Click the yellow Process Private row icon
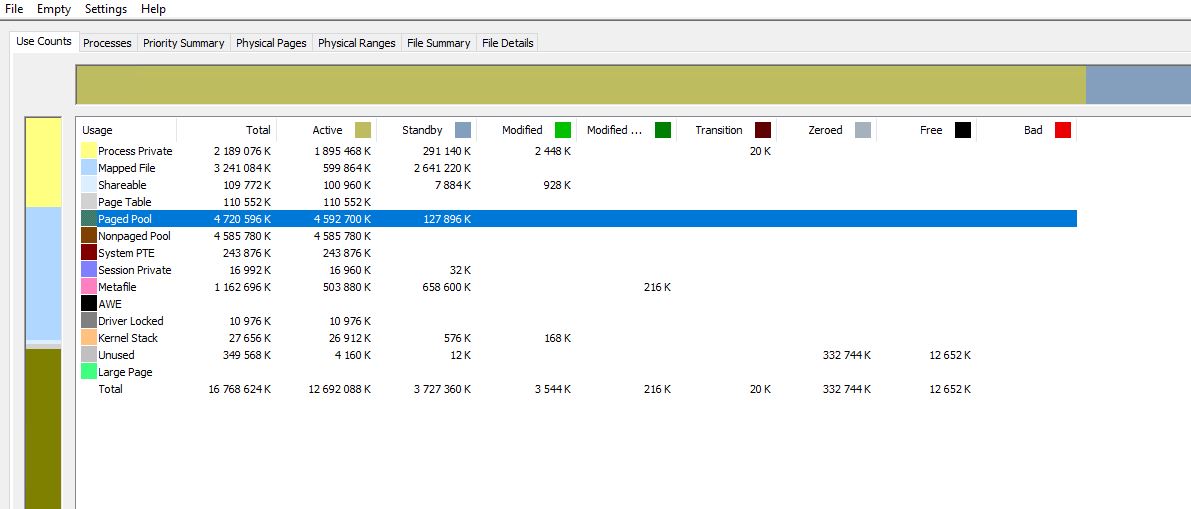The width and height of the screenshot is (1191, 509). (x=89, y=151)
